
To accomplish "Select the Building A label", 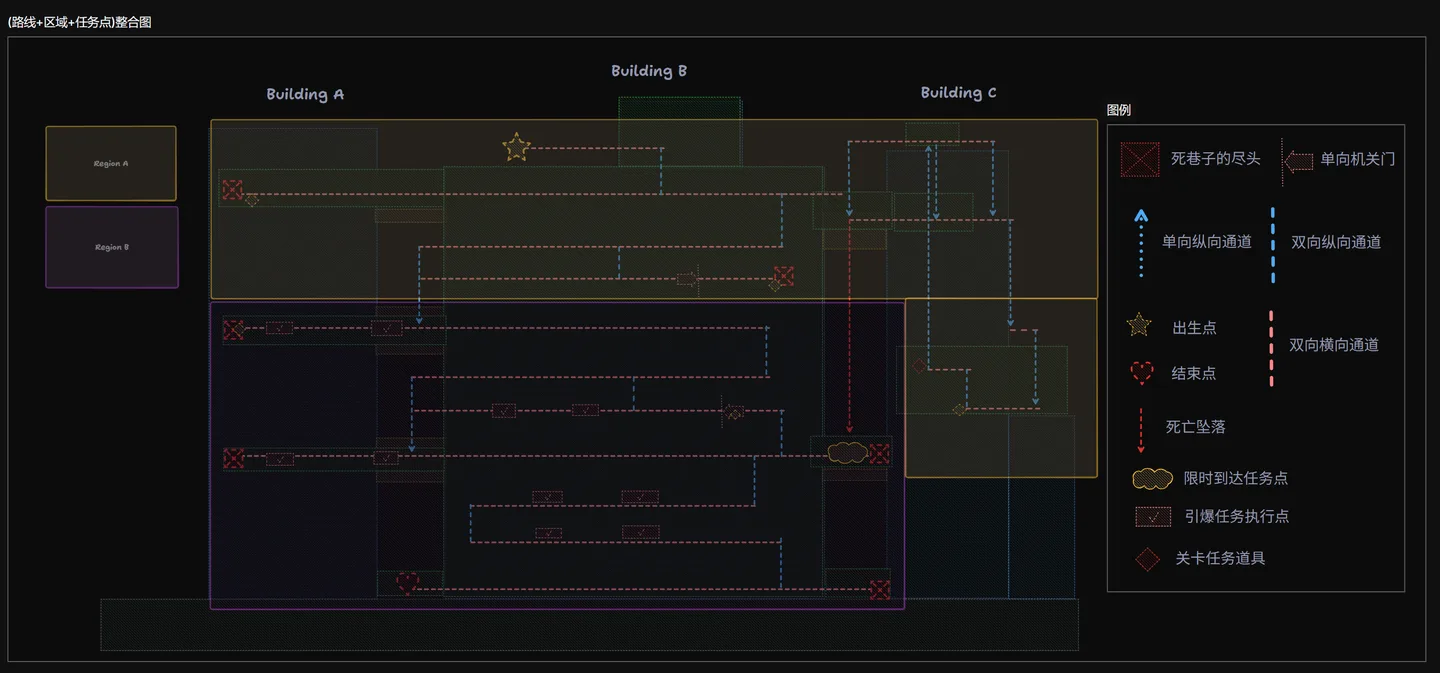I will (x=305, y=94).
